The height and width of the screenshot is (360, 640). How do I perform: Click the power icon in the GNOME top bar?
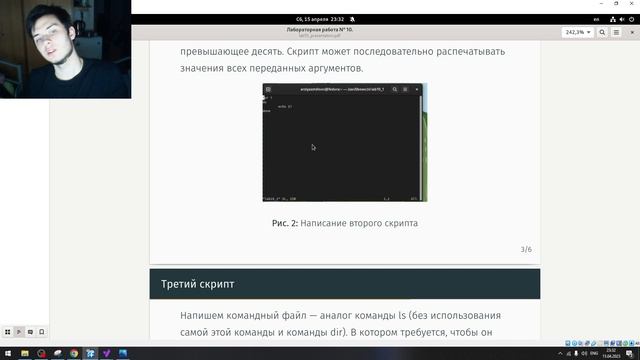[631, 19]
